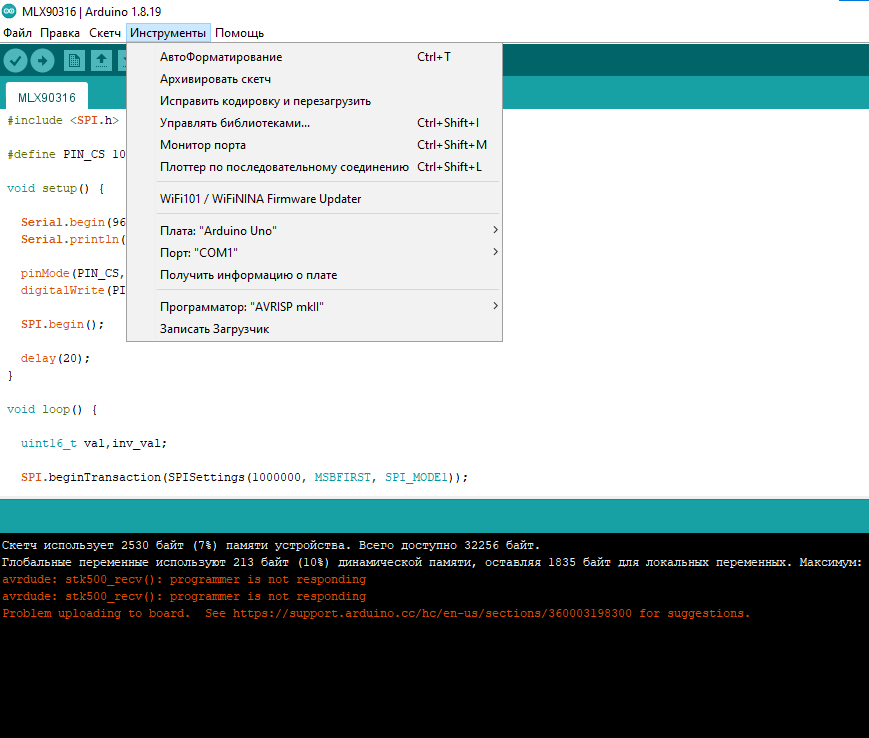Click the New sketch toolbar icon
The width and height of the screenshot is (869, 738).
tap(74, 60)
